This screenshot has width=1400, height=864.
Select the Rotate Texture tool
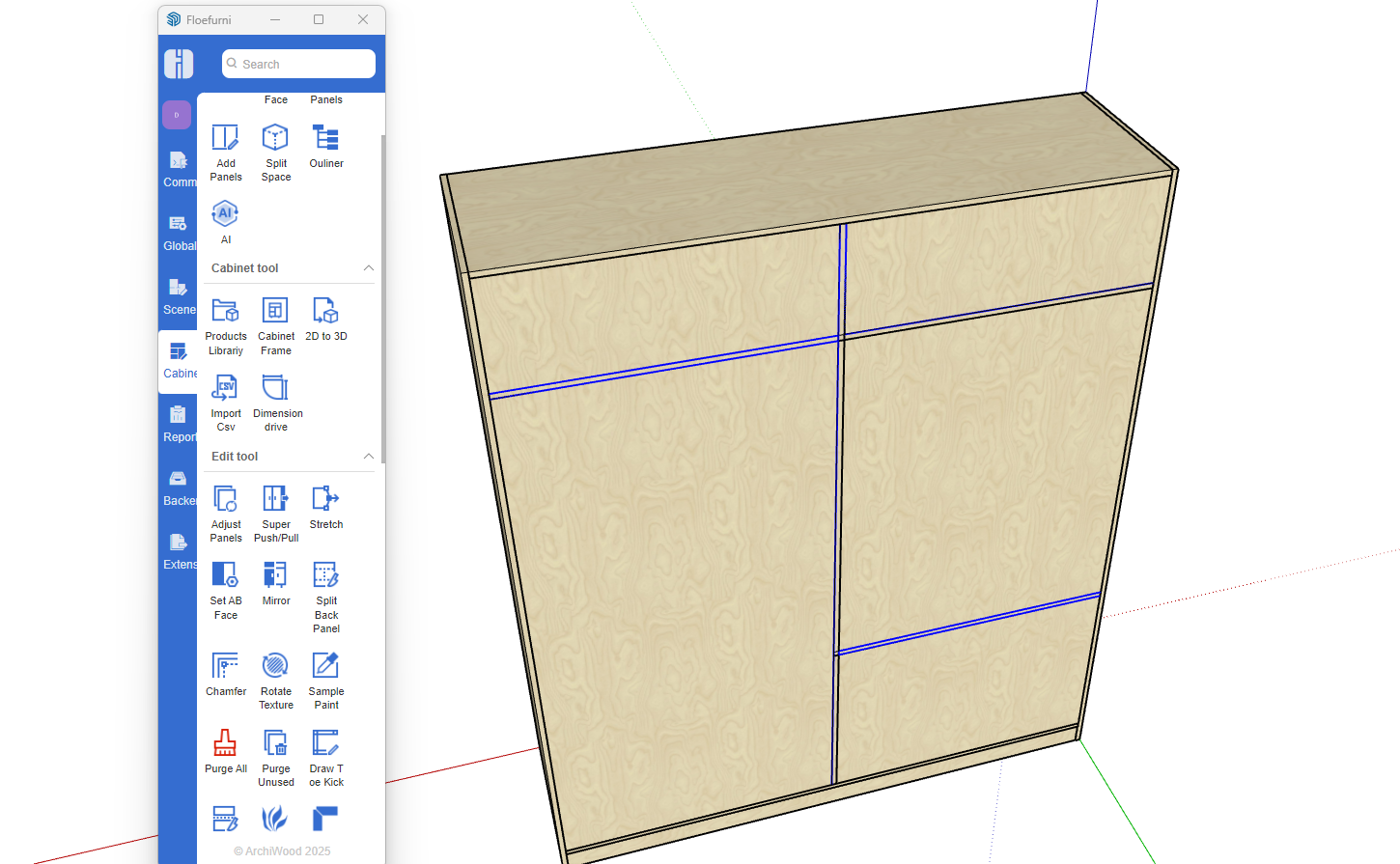pyautogui.click(x=275, y=666)
